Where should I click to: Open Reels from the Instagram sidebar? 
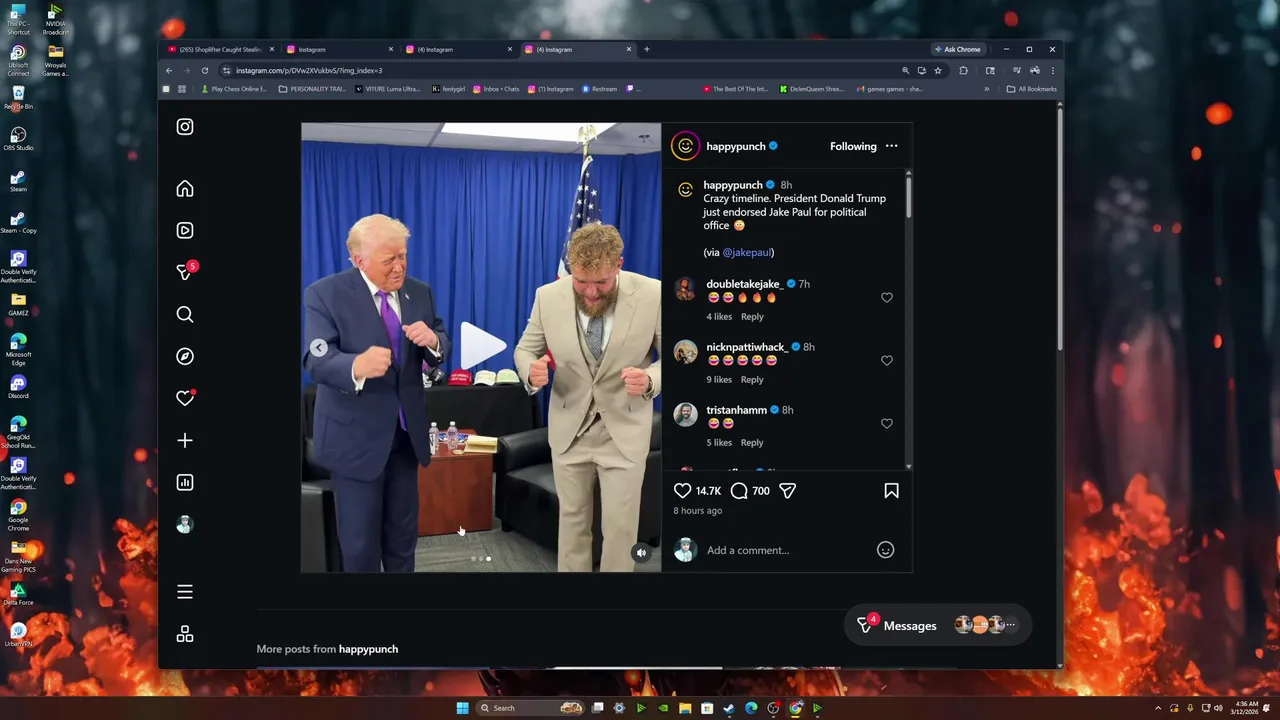click(185, 230)
